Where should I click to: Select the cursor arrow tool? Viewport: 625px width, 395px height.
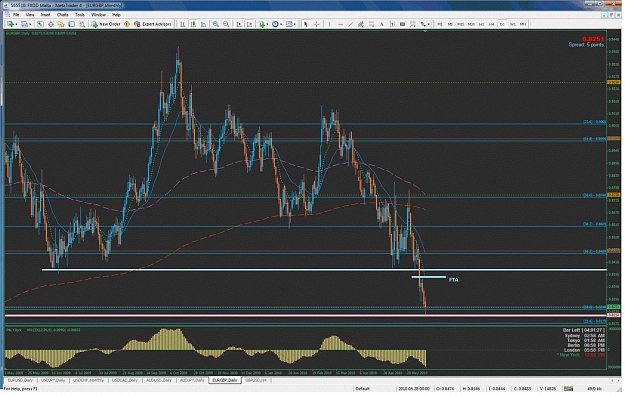(x=306, y=24)
